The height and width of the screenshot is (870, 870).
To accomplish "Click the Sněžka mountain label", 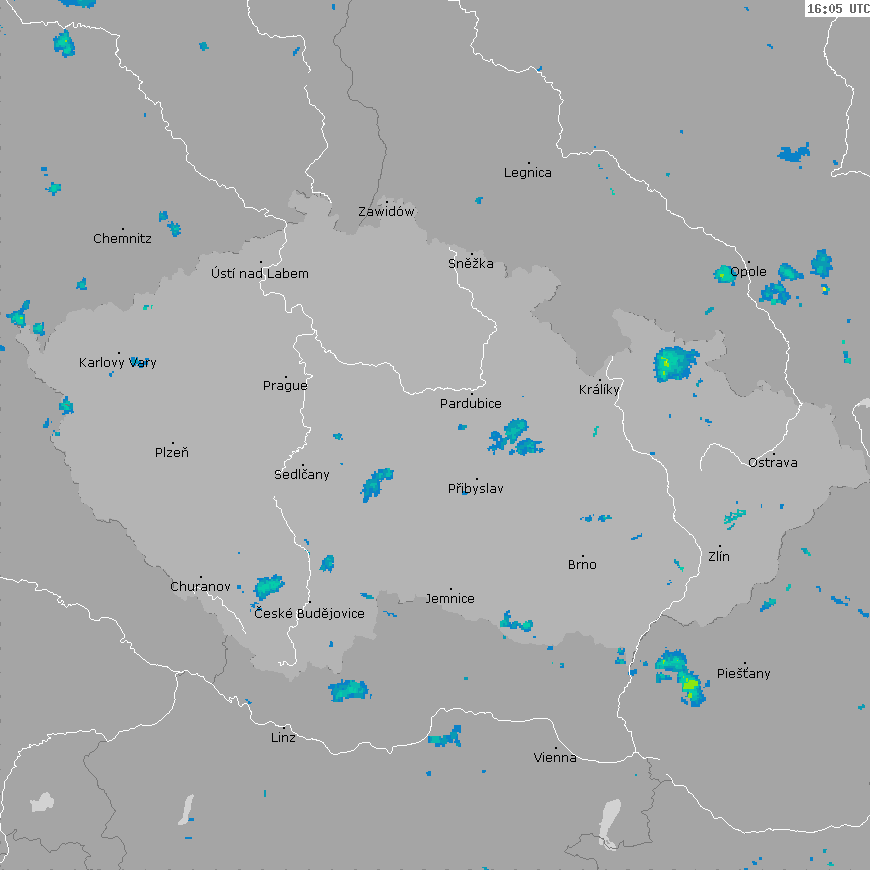I will [x=471, y=264].
